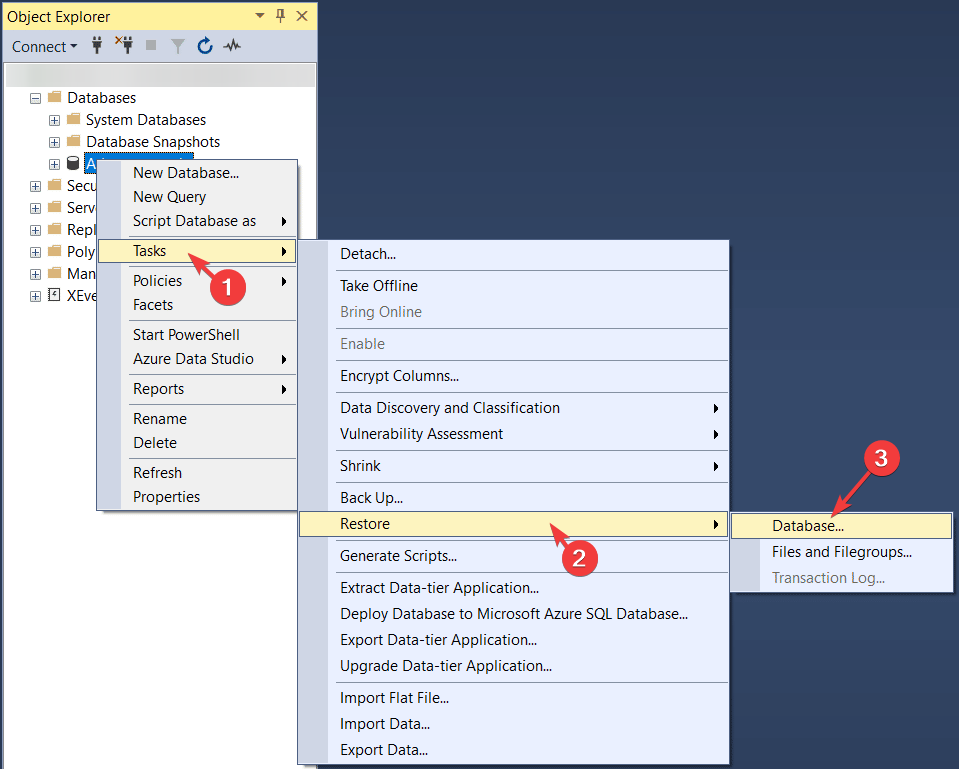Image resolution: width=959 pixels, height=769 pixels.
Task: Open Activity Monitor using the pulse icon
Action: point(231,45)
